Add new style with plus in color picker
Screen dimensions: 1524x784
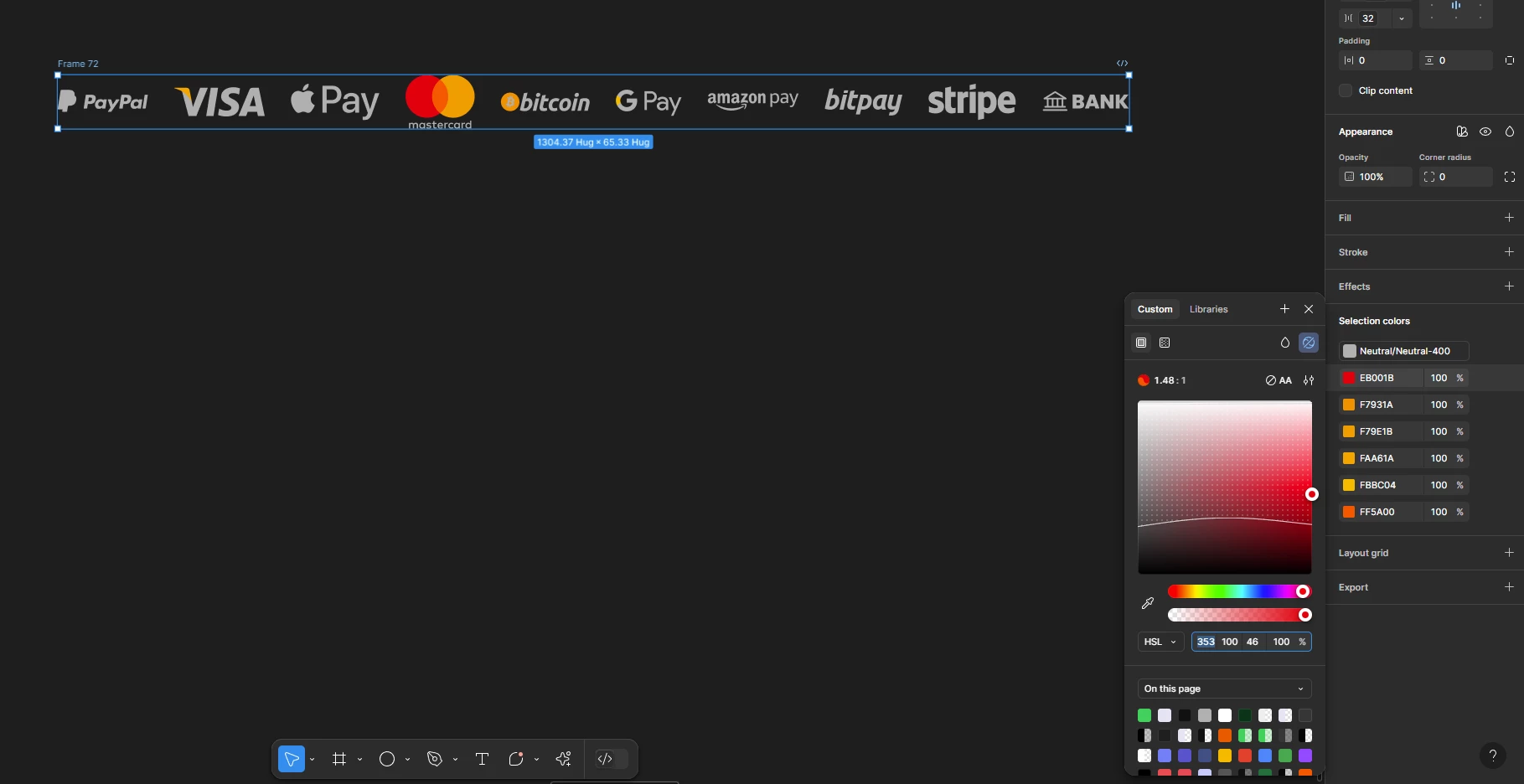pos(1284,309)
